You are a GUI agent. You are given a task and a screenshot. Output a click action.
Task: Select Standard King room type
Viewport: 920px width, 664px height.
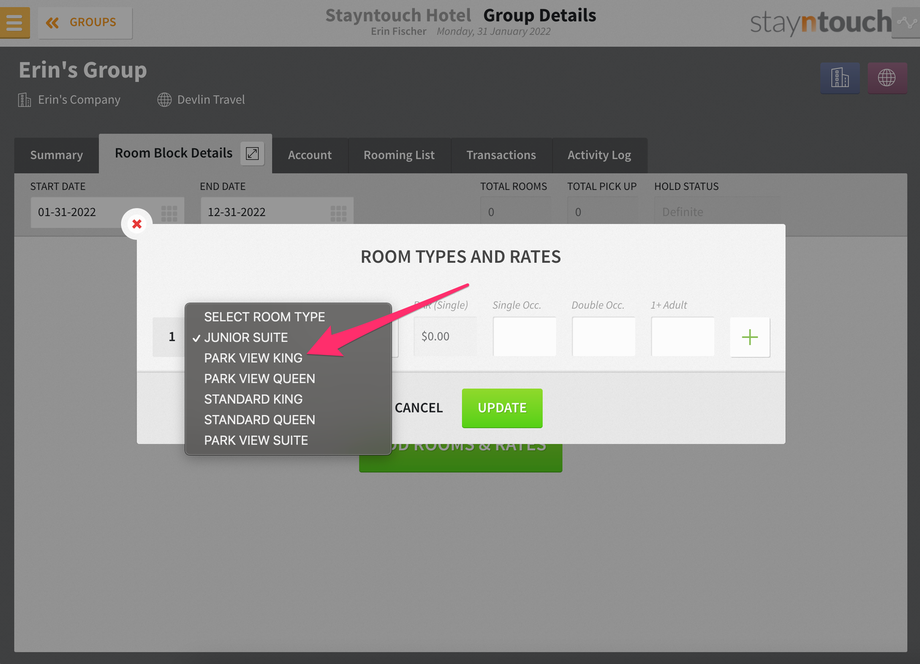[x=288, y=399]
